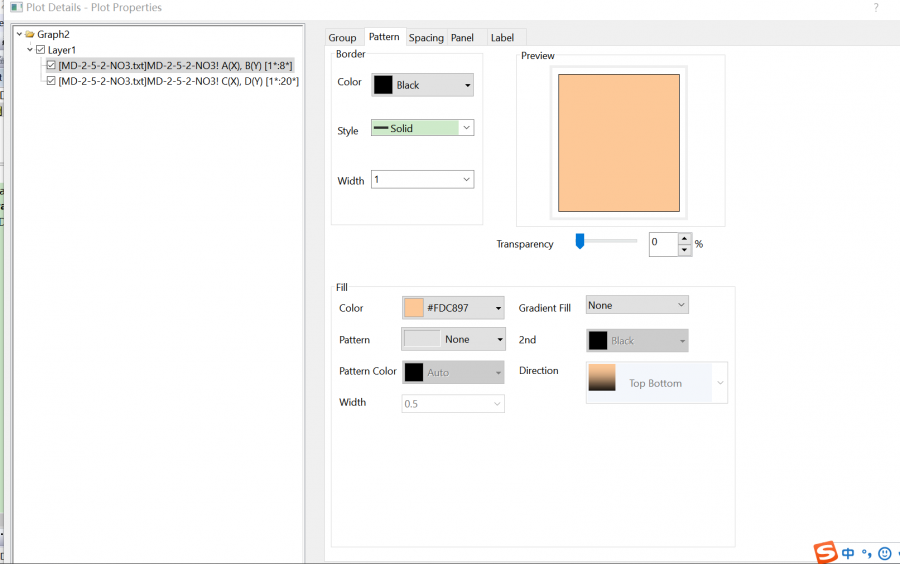Switch to the Group tab
The image size is (900, 564).
(342, 38)
